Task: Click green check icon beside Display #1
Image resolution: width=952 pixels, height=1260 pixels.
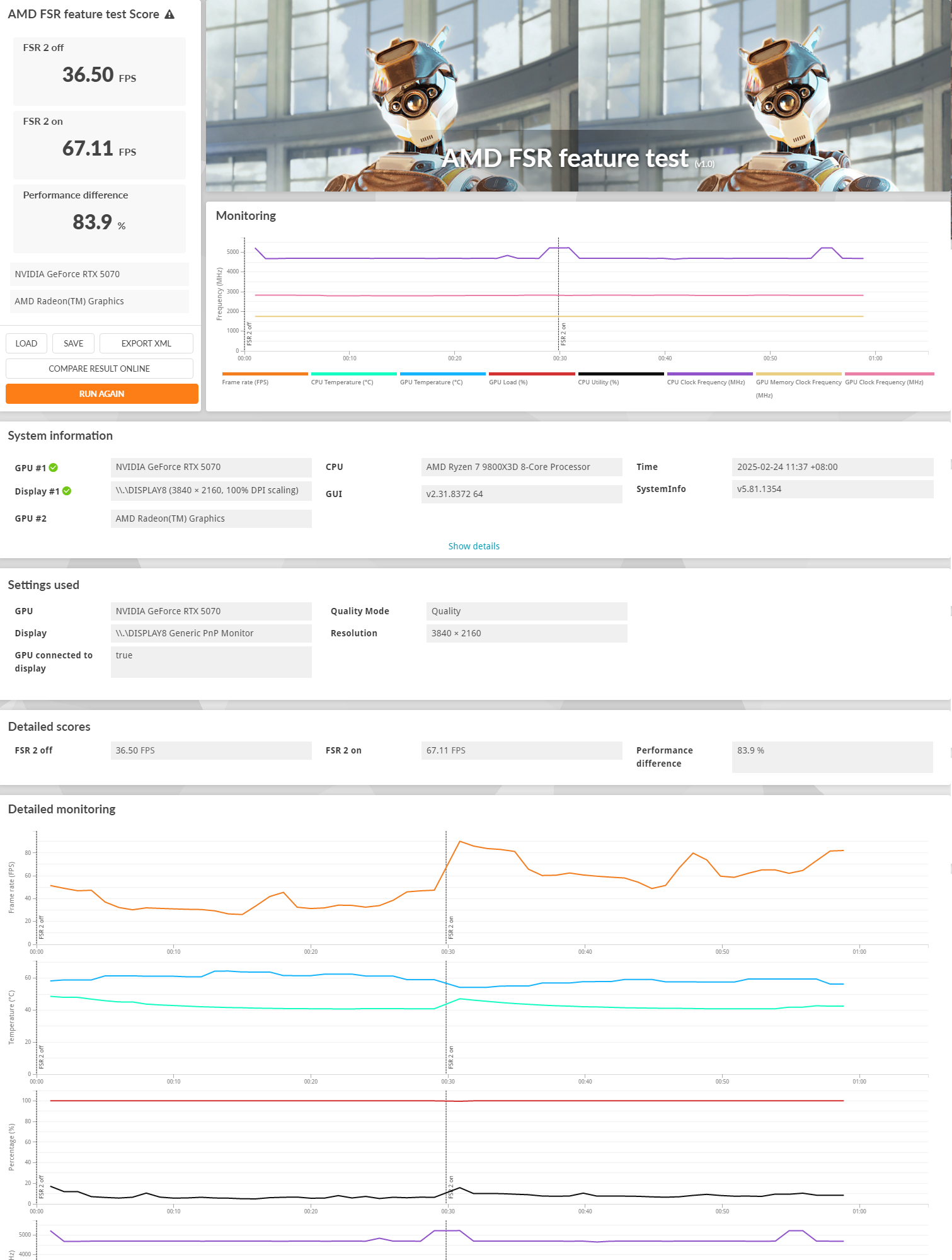Action: (67, 491)
